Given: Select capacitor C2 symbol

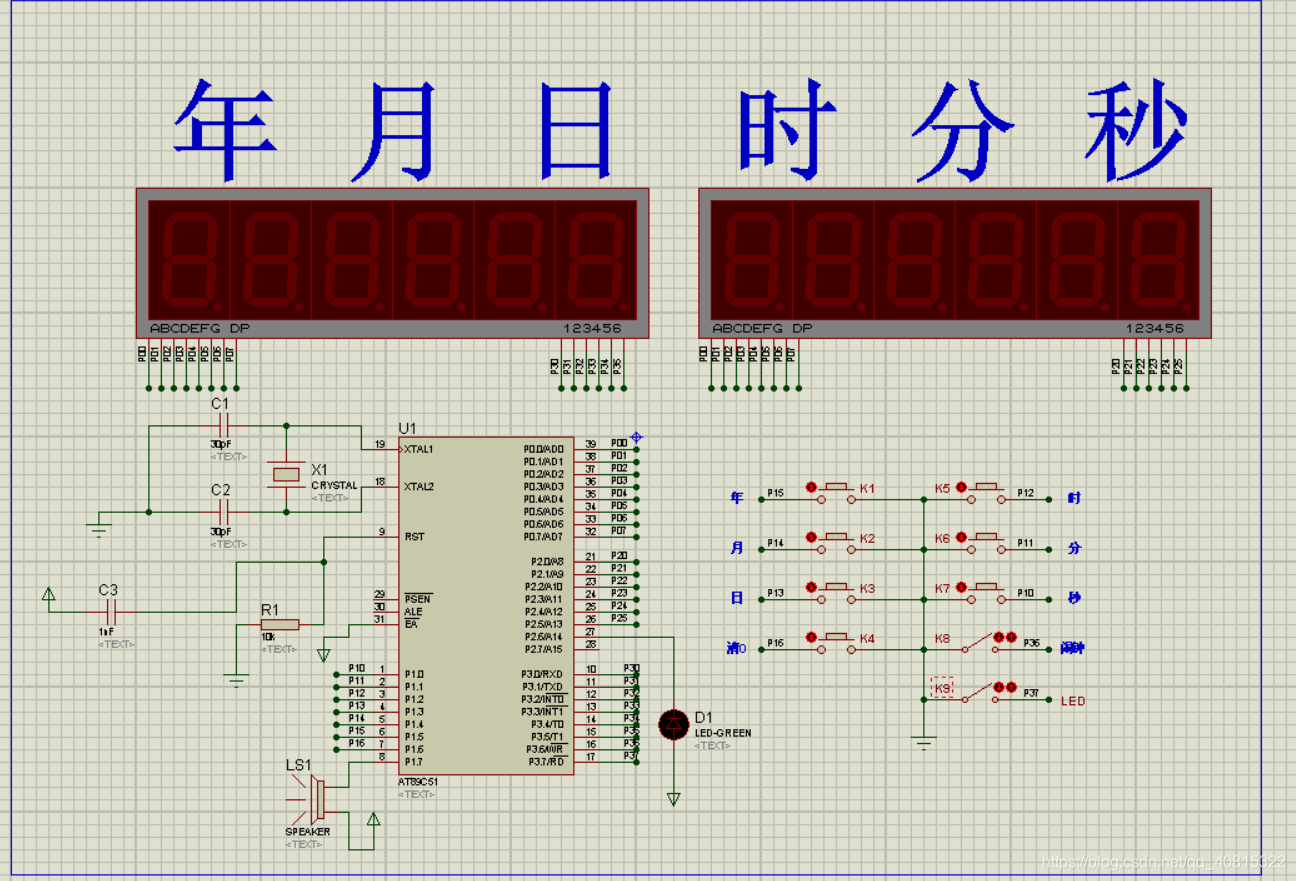Looking at the screenshot, I should [221, 512].
